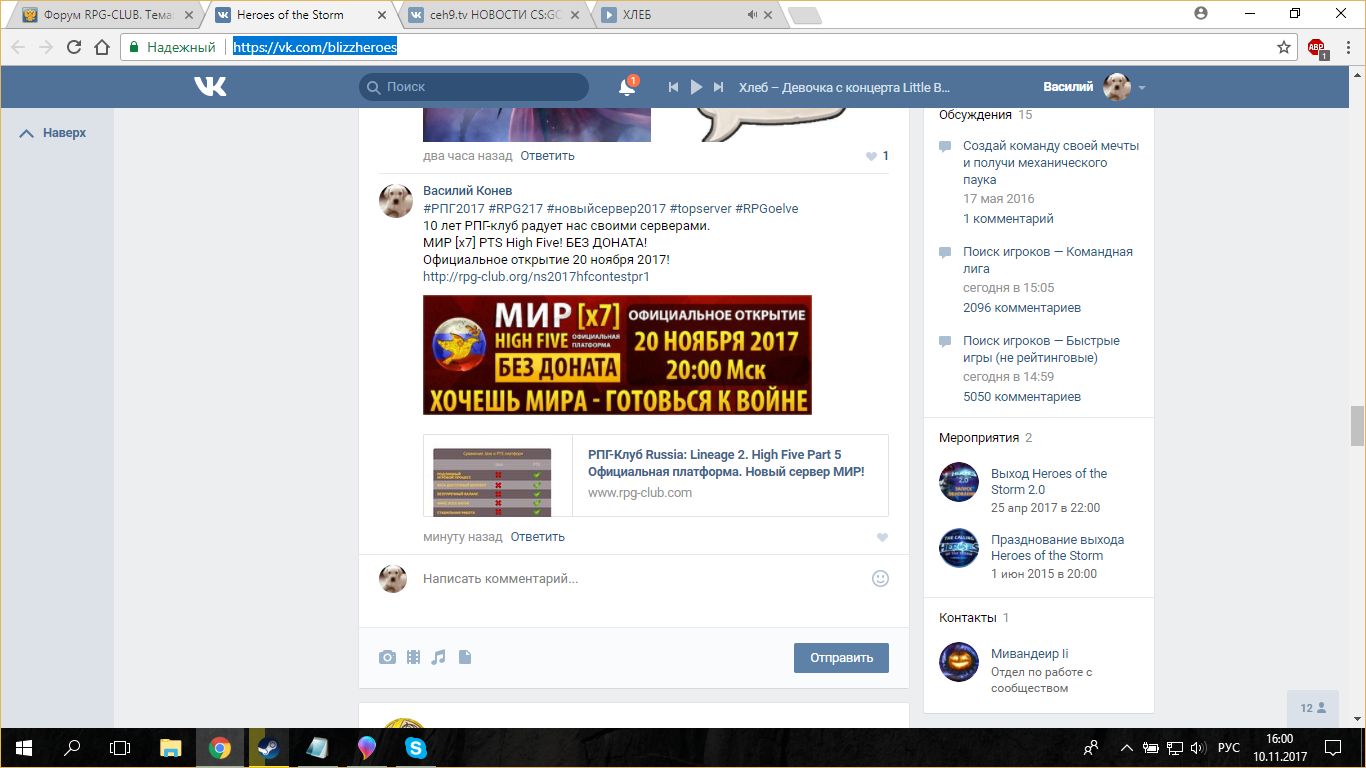Go back in browser history
Image resolution: width=1366 pixels, height=768 pixels.
pos(18,47)
